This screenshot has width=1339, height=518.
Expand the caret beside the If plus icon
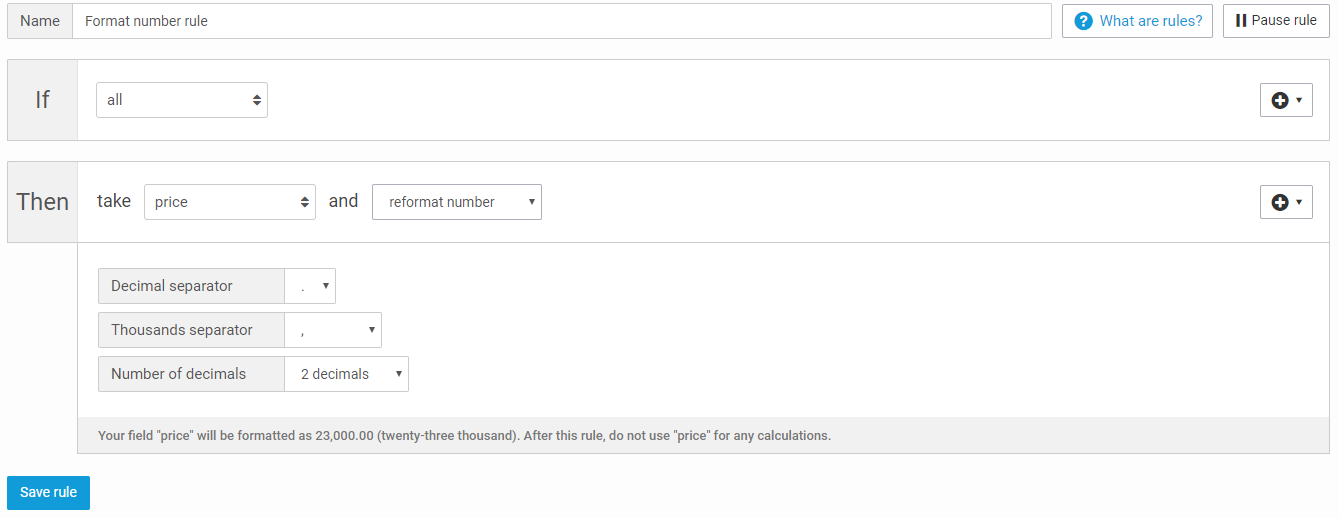(x=1299, y=100)
